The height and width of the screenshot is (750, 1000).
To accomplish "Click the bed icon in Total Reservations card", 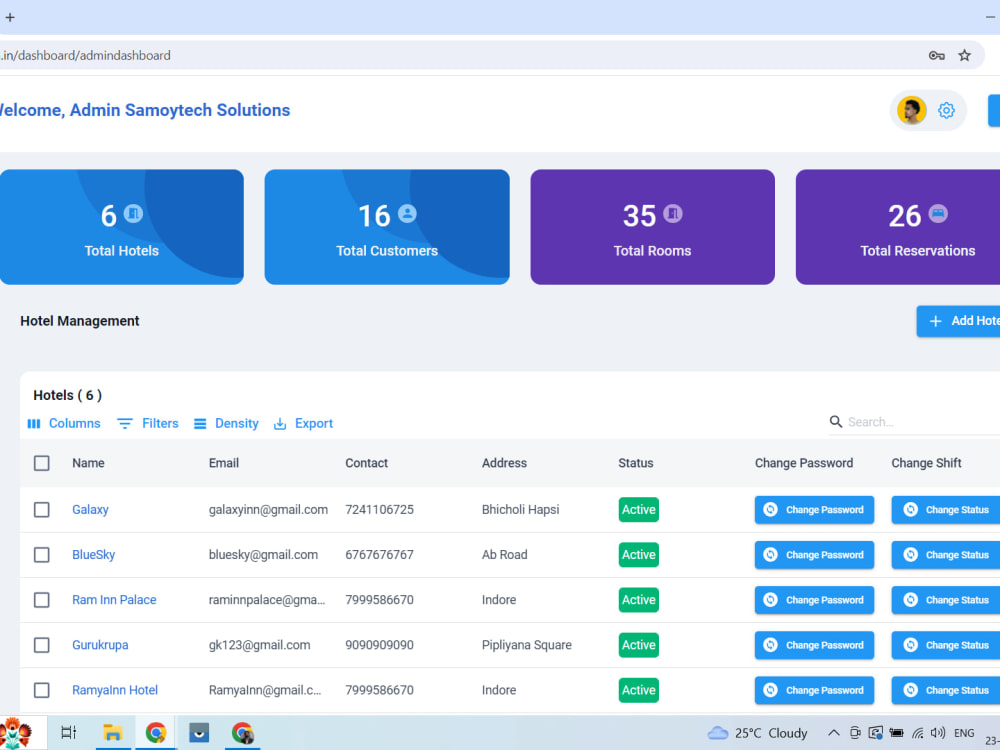I will [938, 213].
